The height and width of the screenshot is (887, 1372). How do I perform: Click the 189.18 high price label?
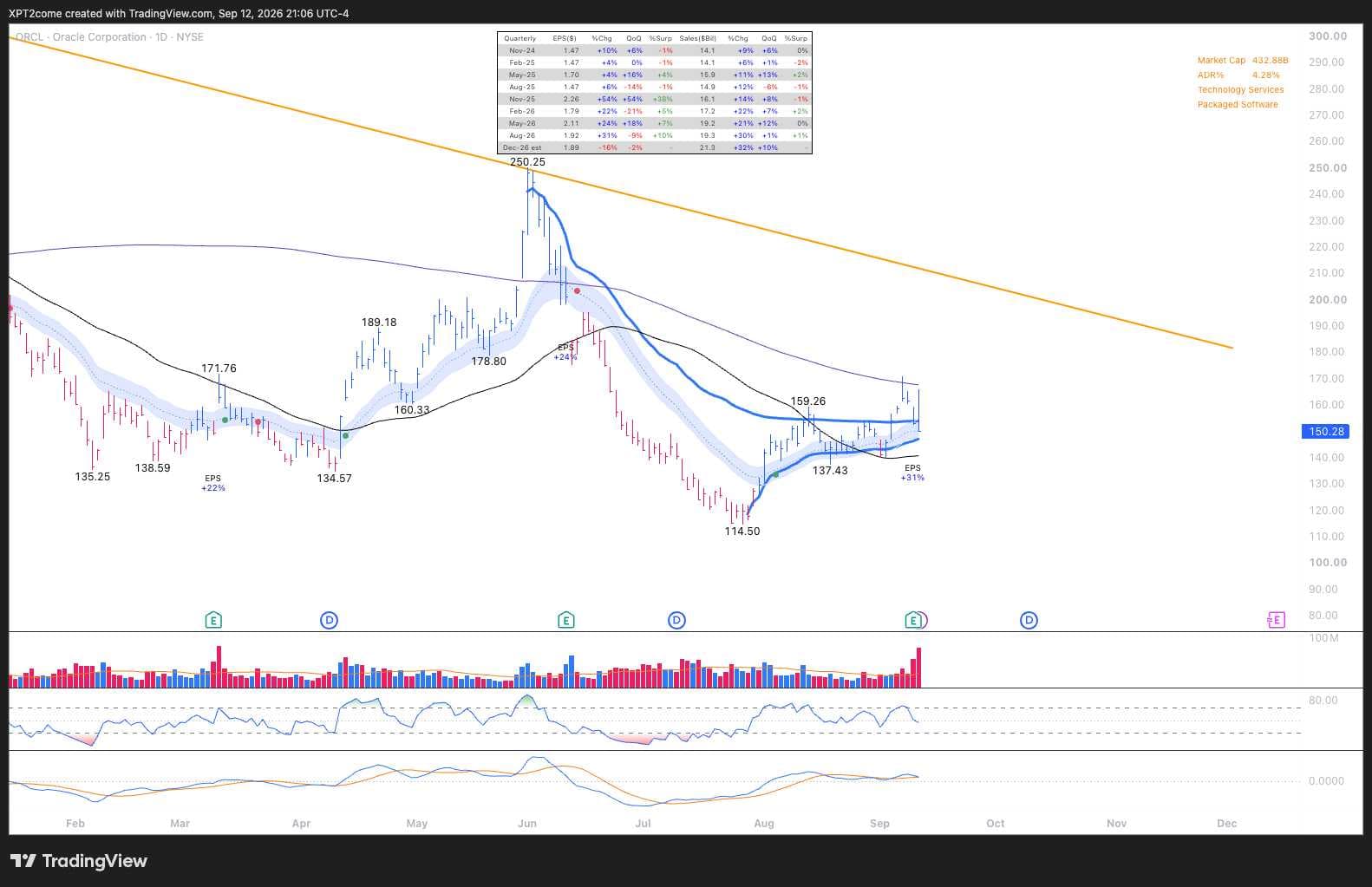[379, 323]
